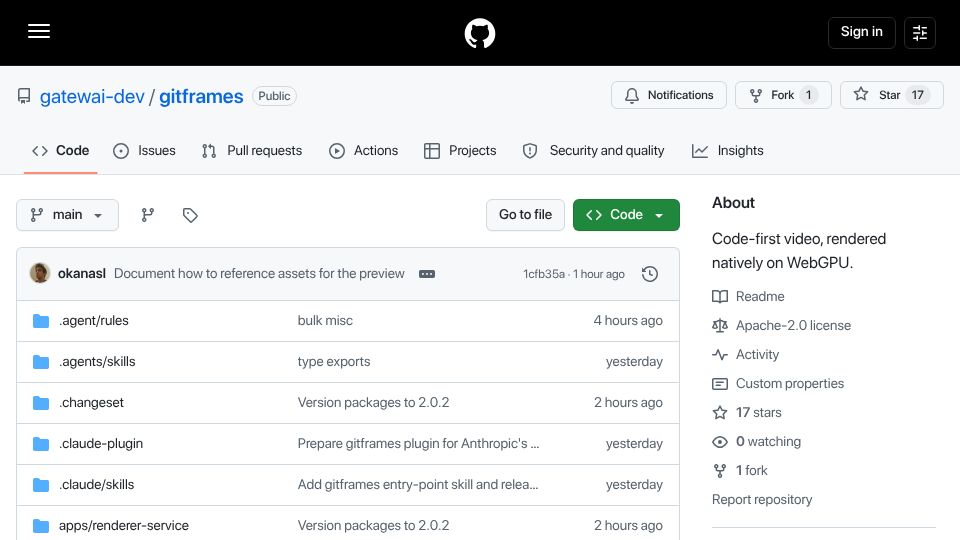The image size is (960, 540).
Task: Open Security and quality tab
Action: coord(593,151)
